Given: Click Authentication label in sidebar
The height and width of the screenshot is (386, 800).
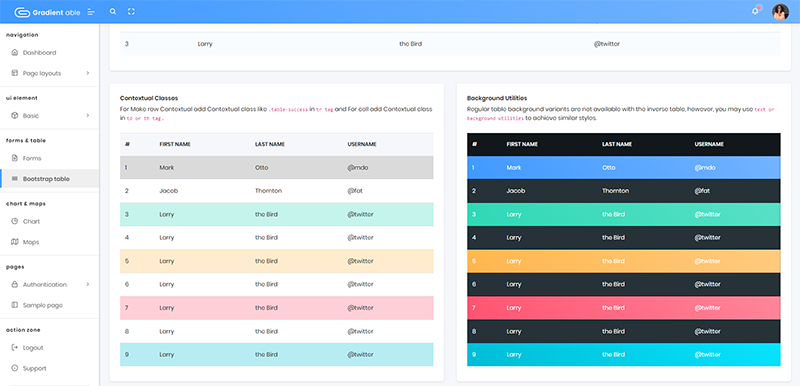Looking at the screenshot, I should 45,285.
